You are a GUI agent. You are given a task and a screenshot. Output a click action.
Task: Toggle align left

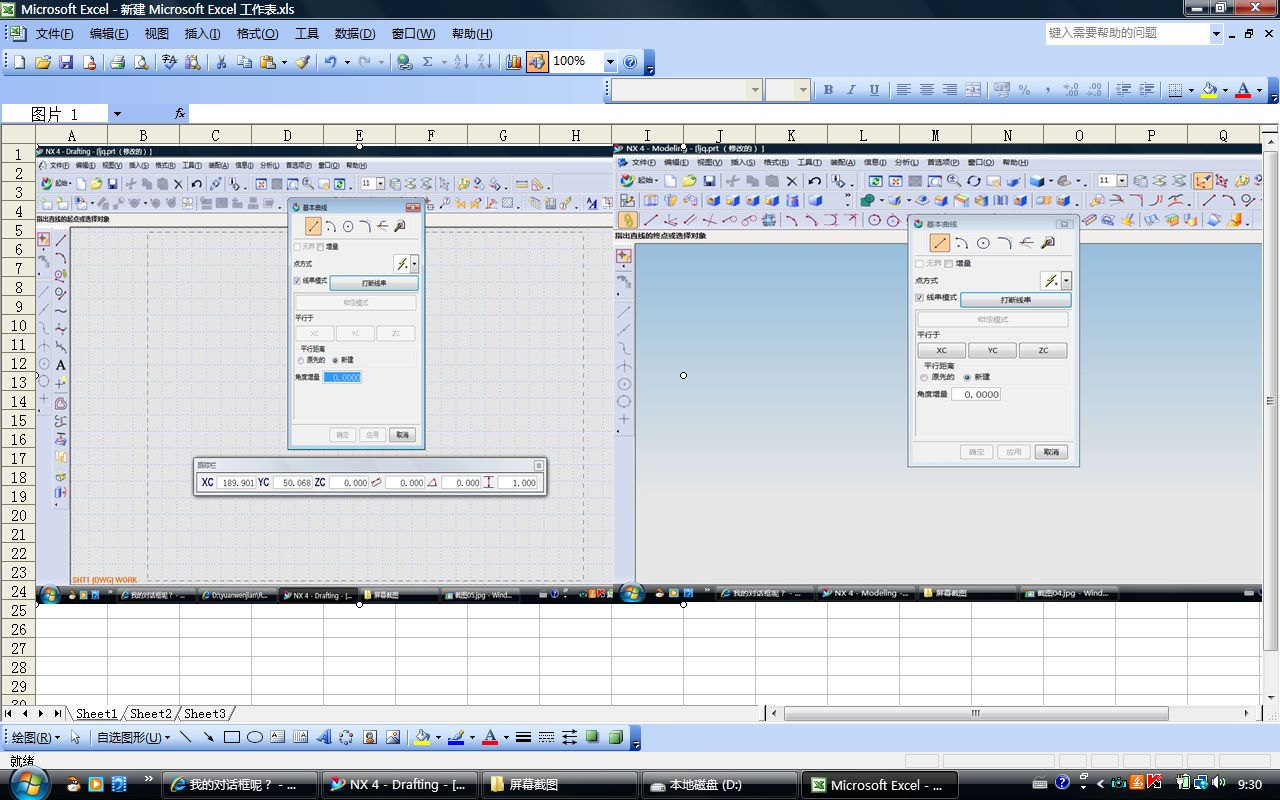(903, 90)
